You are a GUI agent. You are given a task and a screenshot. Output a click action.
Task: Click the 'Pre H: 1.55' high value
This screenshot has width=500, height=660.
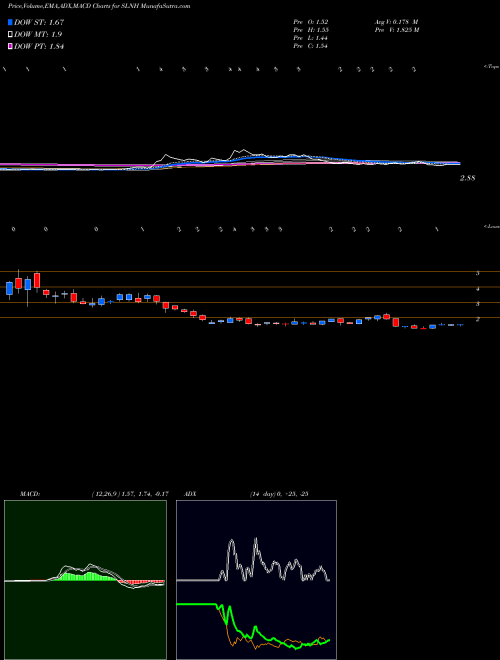click(x=311, y=30)
